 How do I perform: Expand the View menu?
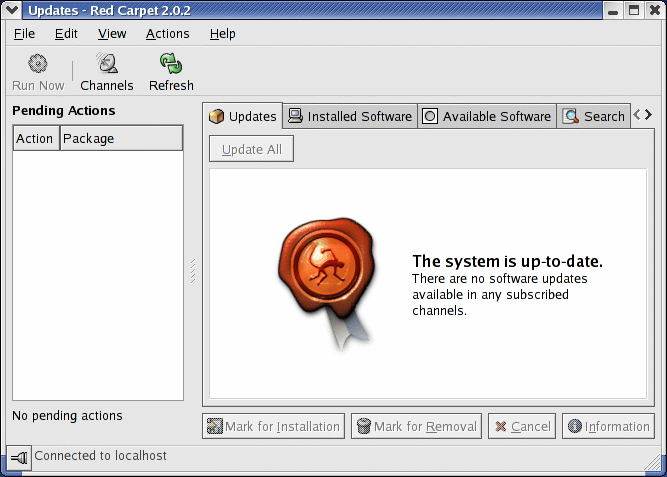[112, 33]
